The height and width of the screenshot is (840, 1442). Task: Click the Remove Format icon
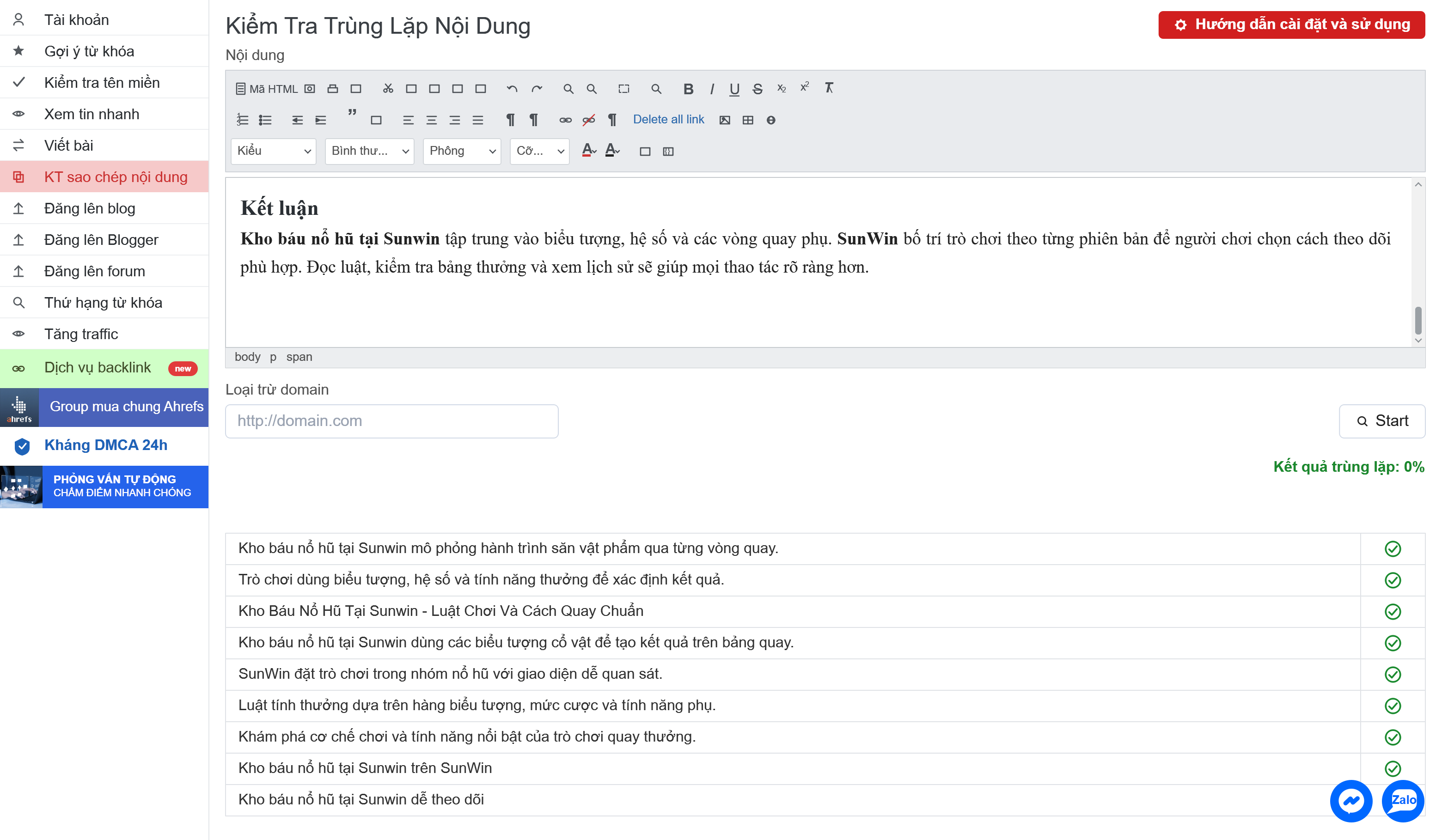pyautogui.click(x=829, y=88)
